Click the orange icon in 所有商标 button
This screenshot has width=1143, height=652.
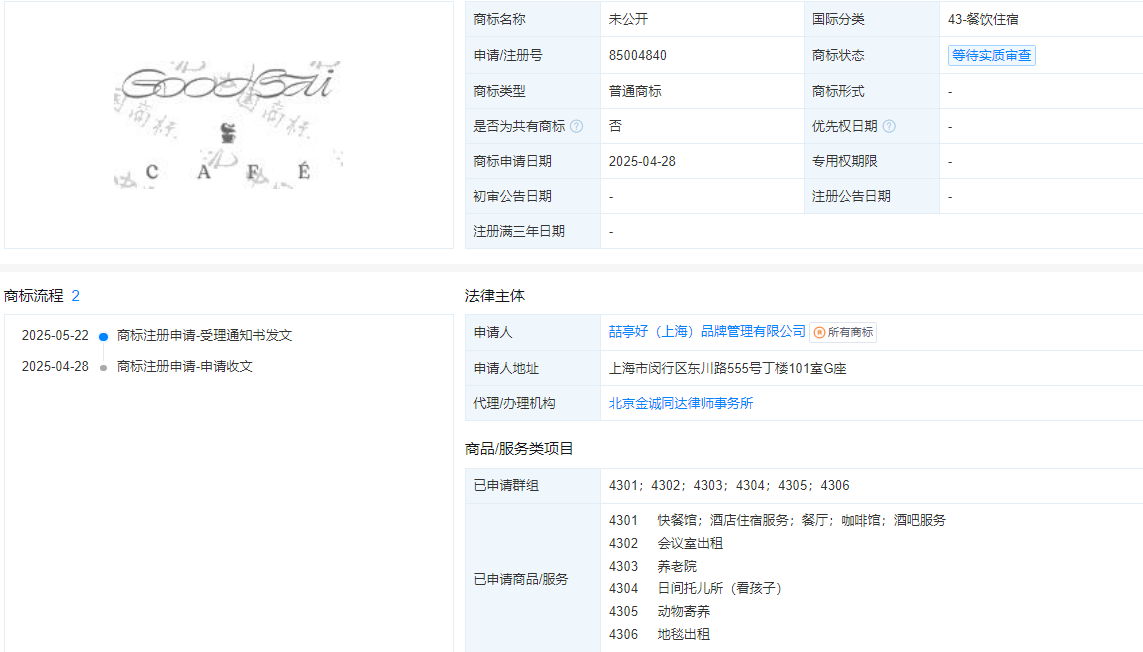tap(819, 333)
